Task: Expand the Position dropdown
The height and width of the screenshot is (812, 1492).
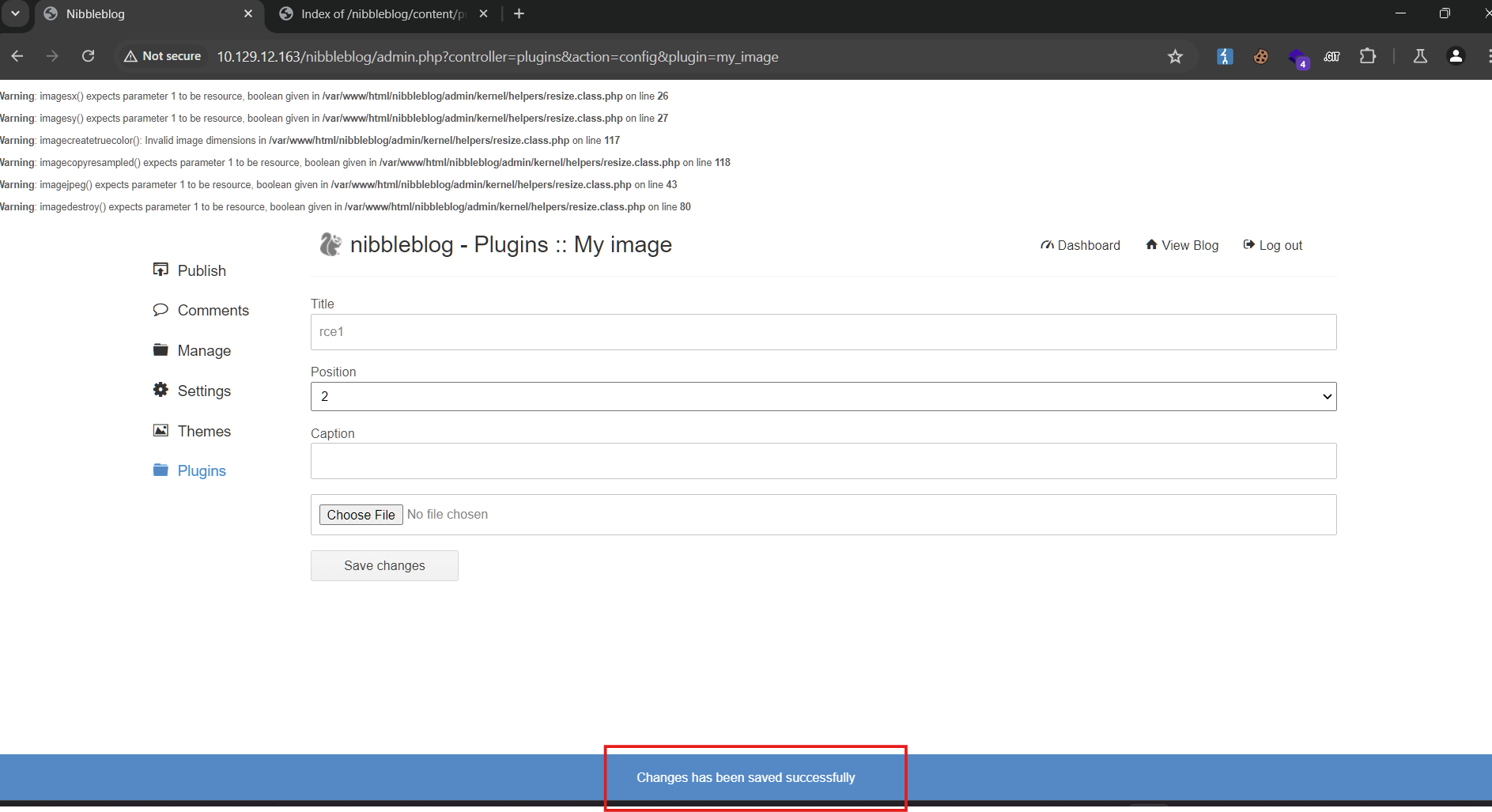Action: coord(823,396)
